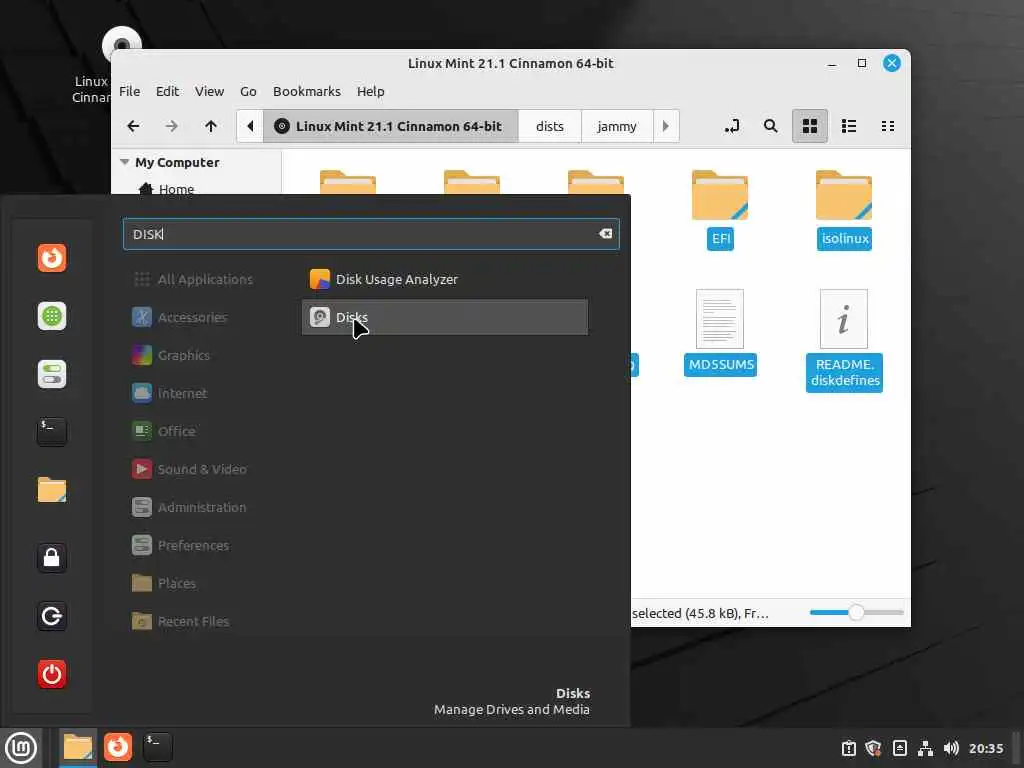Open System Settings toggle-icon favorite

[x=52, y=374]
